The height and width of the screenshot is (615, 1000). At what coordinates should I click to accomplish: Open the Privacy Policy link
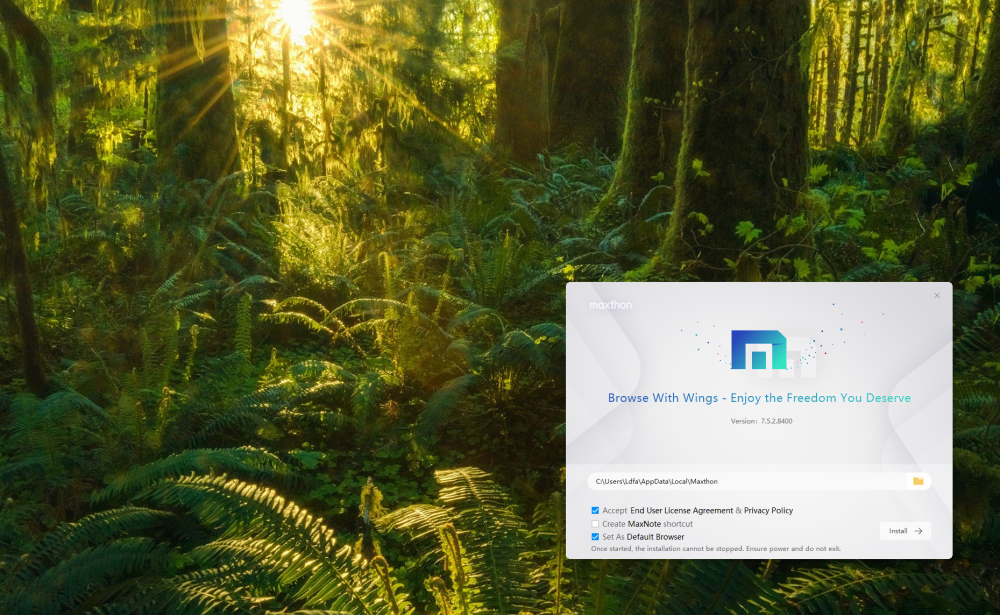tap(768, 510)
